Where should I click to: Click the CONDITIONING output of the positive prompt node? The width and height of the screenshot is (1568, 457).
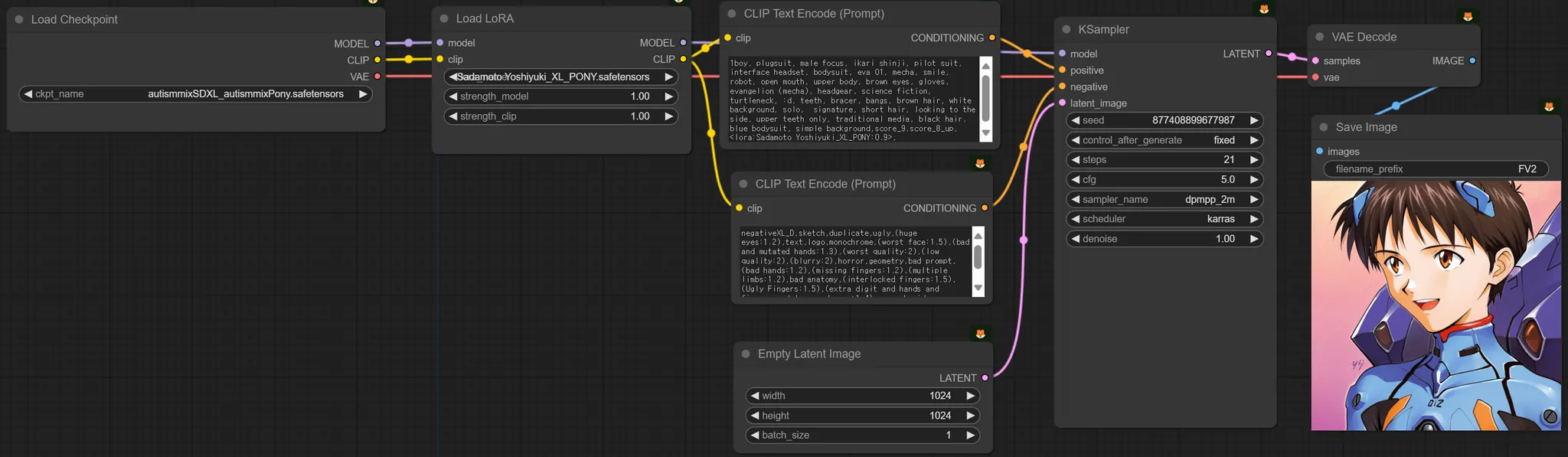(992, 38)
